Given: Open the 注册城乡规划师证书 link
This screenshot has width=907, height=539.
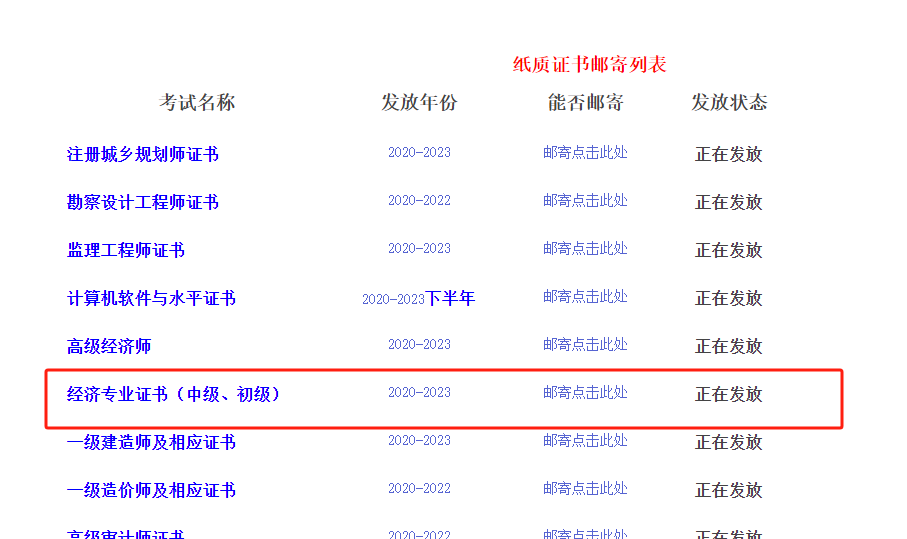Looking at the screenshot, I should click(x=142, y=154).
